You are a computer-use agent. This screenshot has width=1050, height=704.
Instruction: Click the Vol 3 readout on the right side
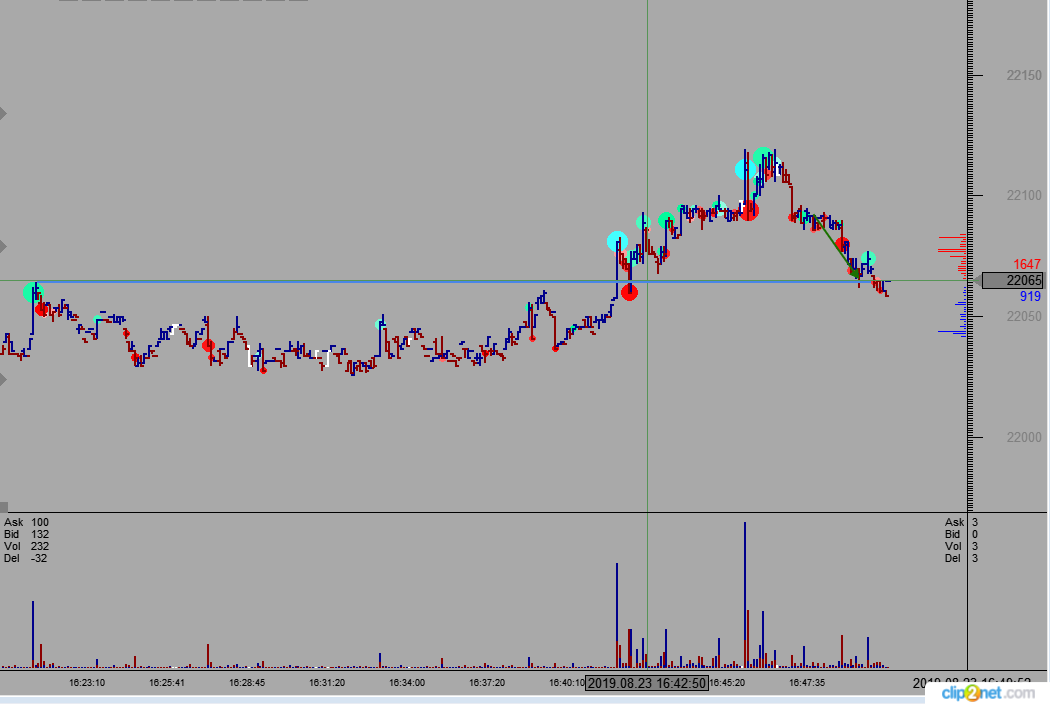[x=962, y=547]
